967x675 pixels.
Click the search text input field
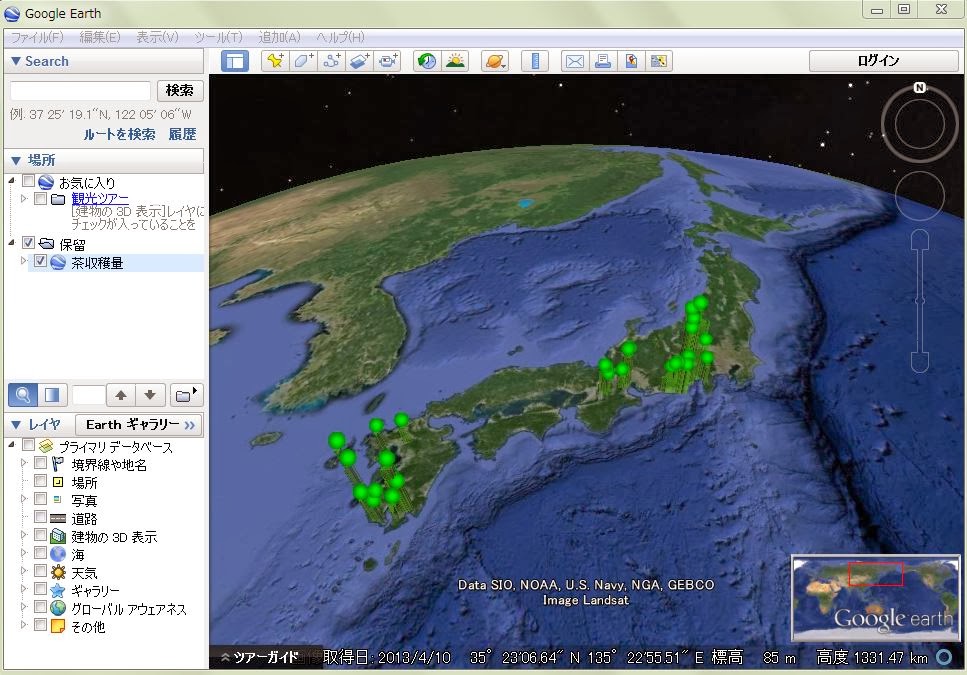click(x=80, y=91)
